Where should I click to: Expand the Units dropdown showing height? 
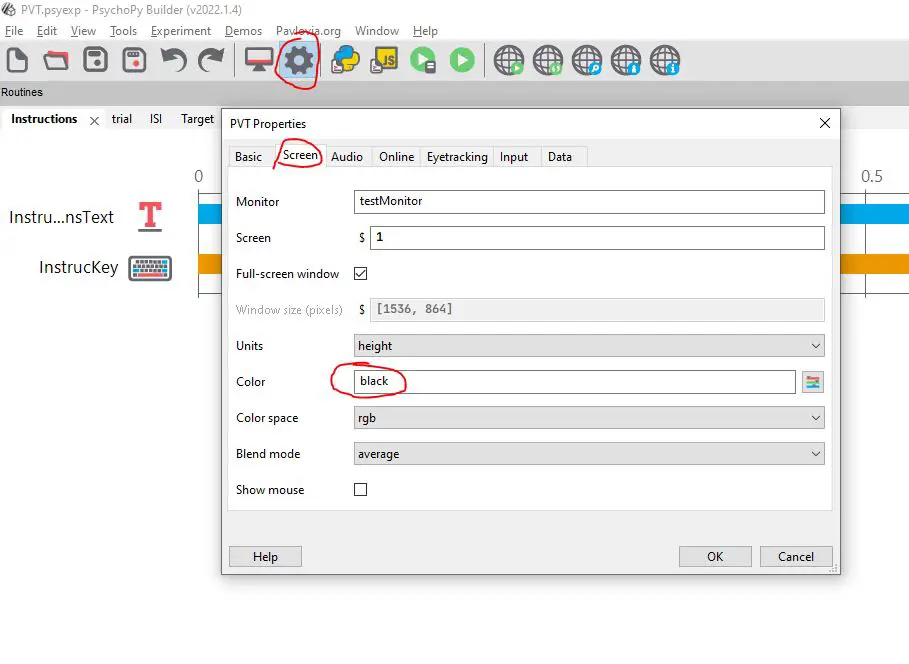coord(589,346)
